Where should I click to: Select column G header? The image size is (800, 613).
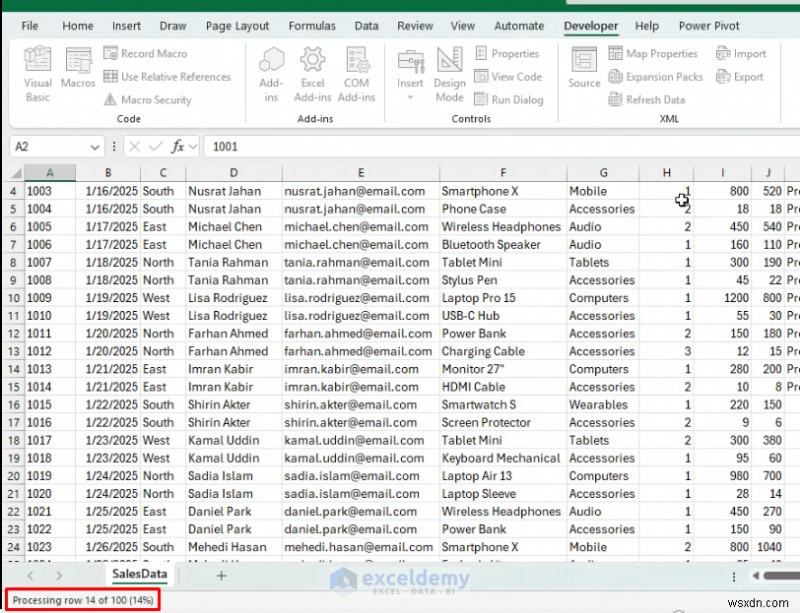tap(603, 173)
